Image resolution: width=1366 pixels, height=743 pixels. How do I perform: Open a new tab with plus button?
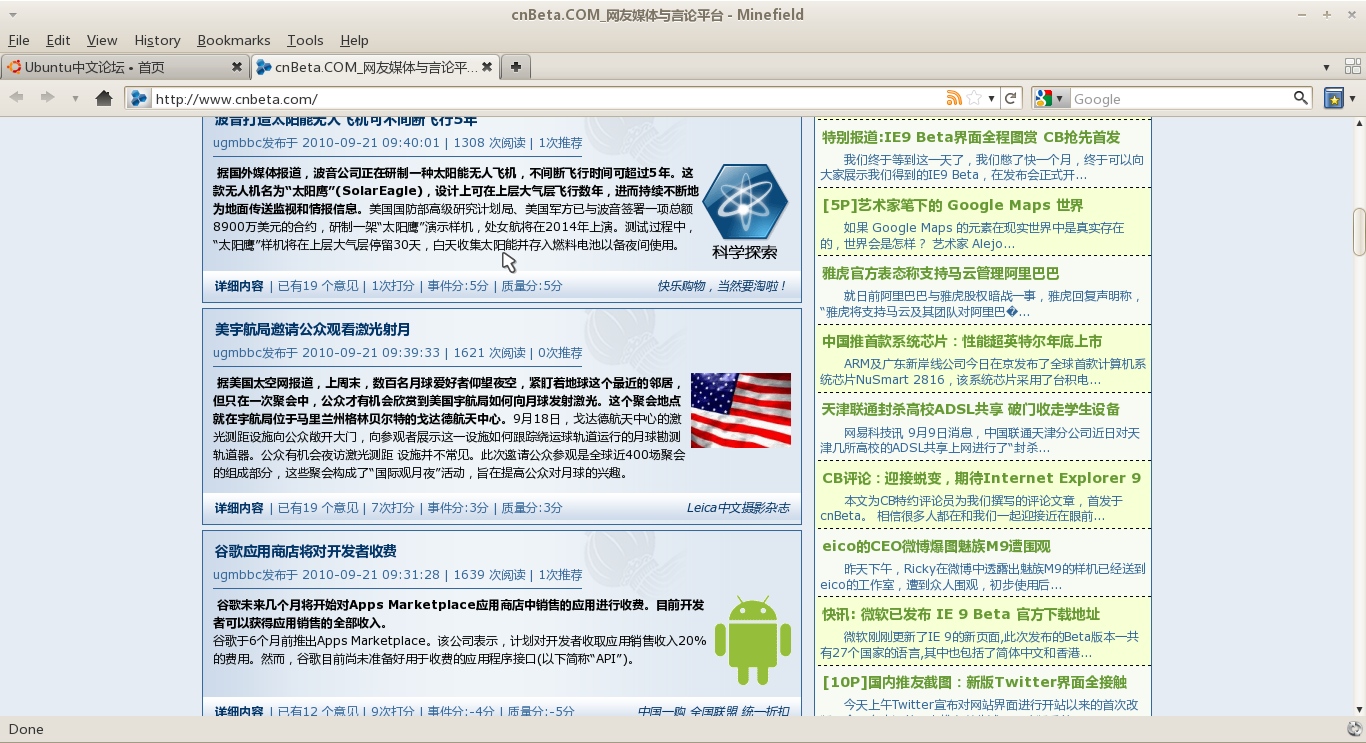[x=515, y=67]
